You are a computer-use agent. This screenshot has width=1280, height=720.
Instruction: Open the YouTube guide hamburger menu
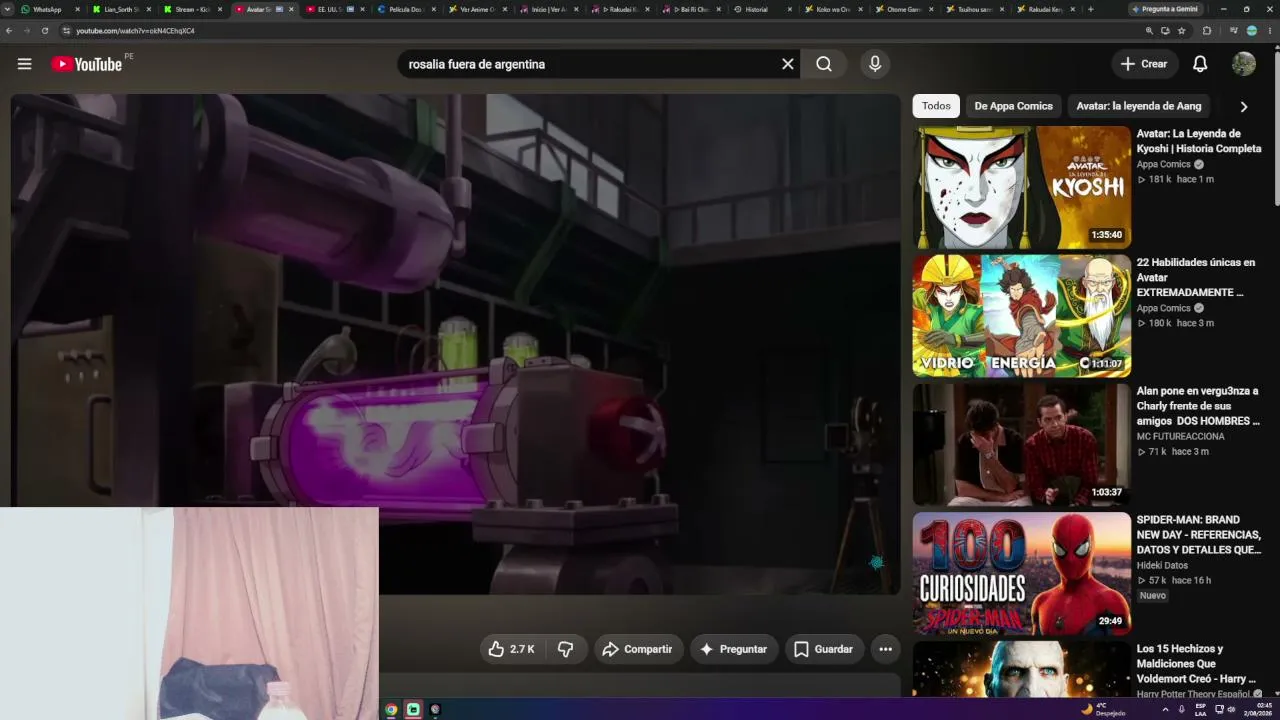(x=25, y=64)
